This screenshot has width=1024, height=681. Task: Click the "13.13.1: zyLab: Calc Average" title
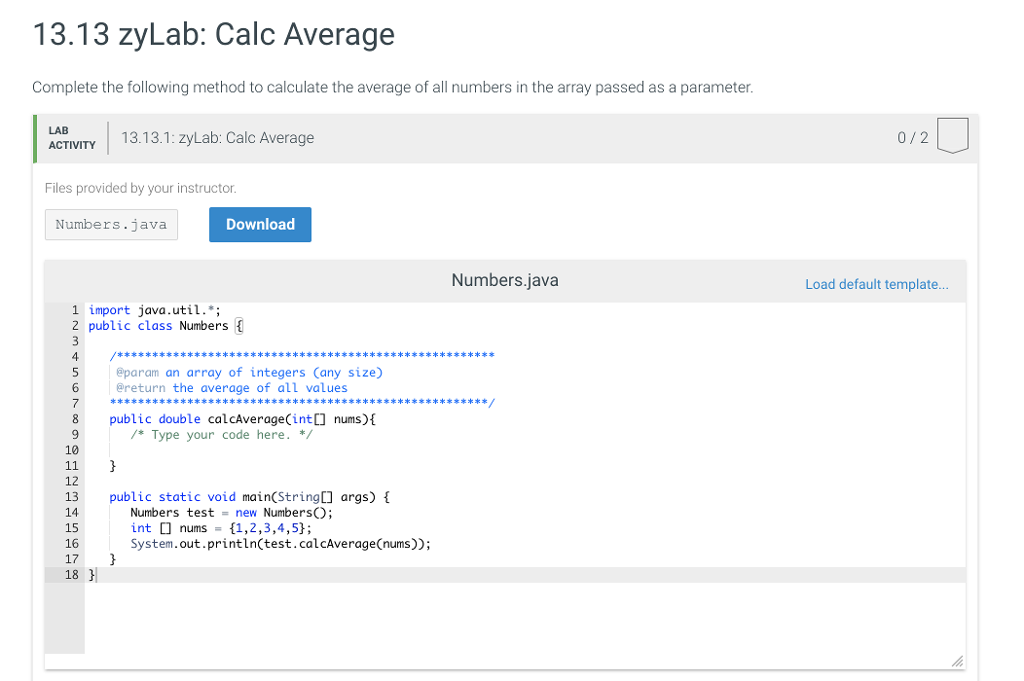pos(217,137)
